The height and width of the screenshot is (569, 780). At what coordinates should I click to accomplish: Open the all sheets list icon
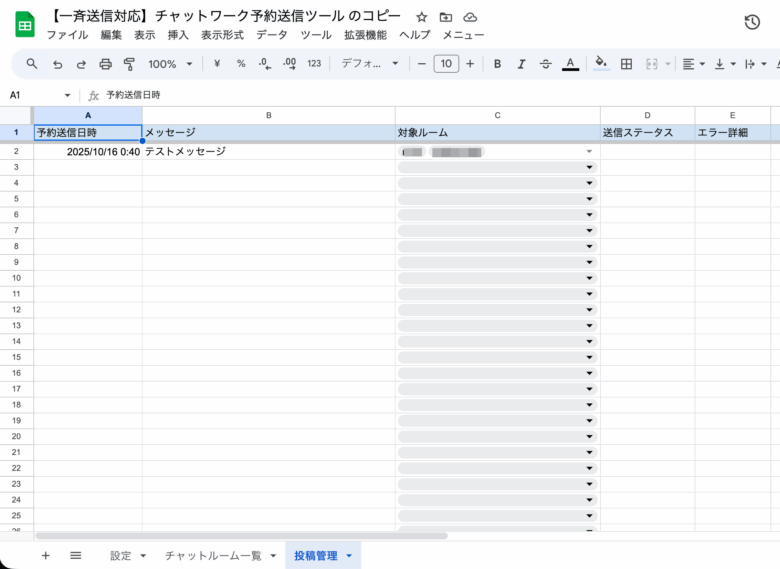(75, 555)
